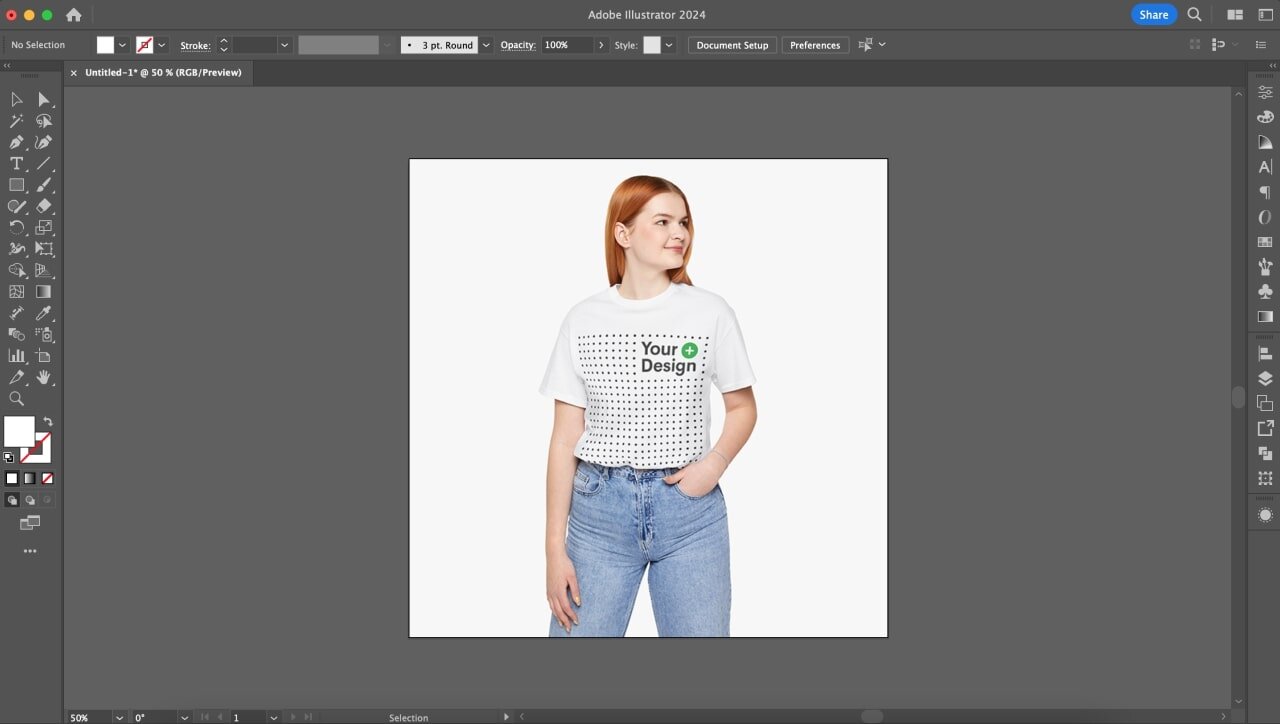Viewport: 1280px width, 724px height.
Task: Click the toolbox Fill color box
Action: click(x=19, y=432)
